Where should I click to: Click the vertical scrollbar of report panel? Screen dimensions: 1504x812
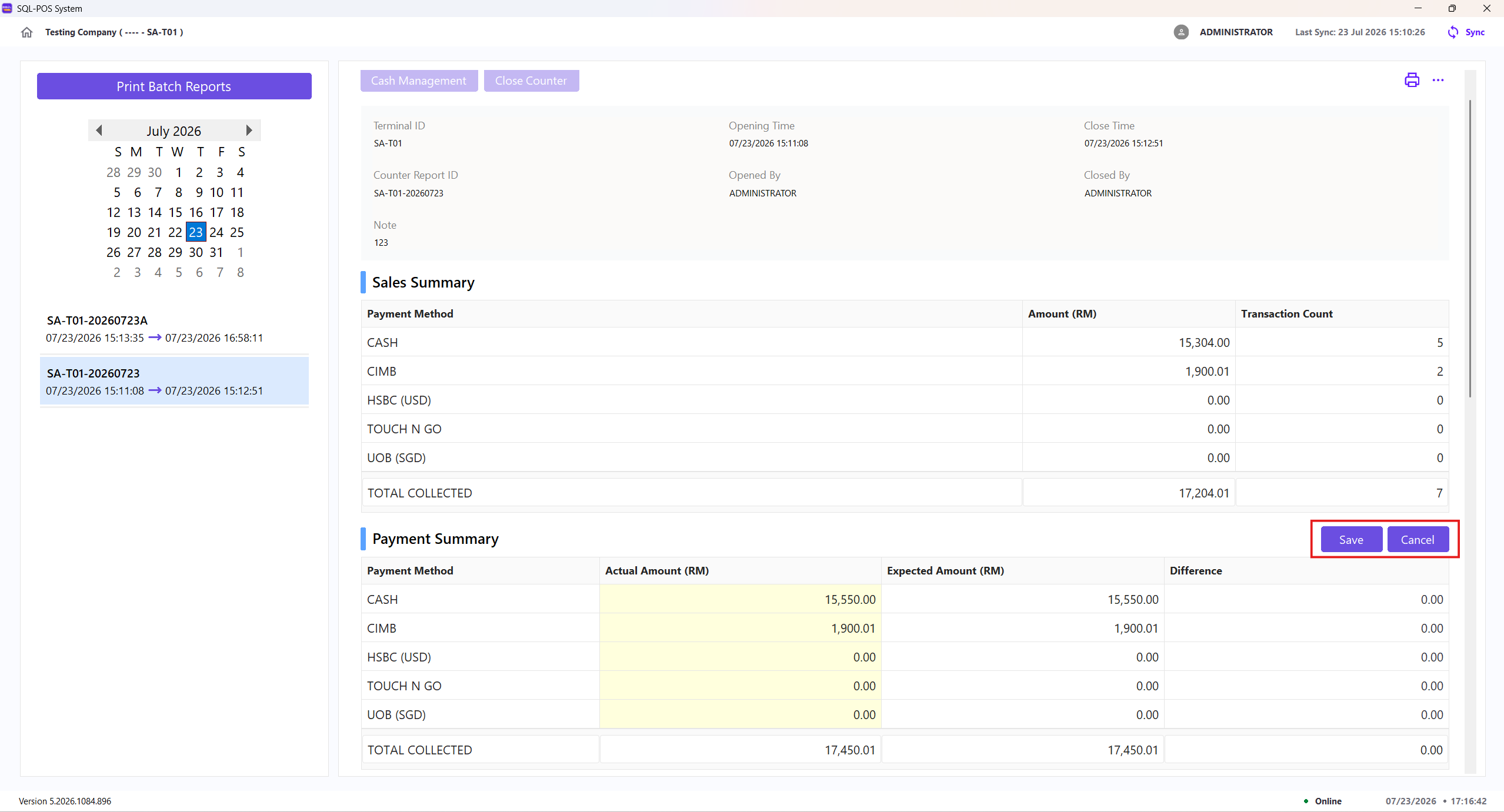pyautogui.click(x=1470, y=249)
